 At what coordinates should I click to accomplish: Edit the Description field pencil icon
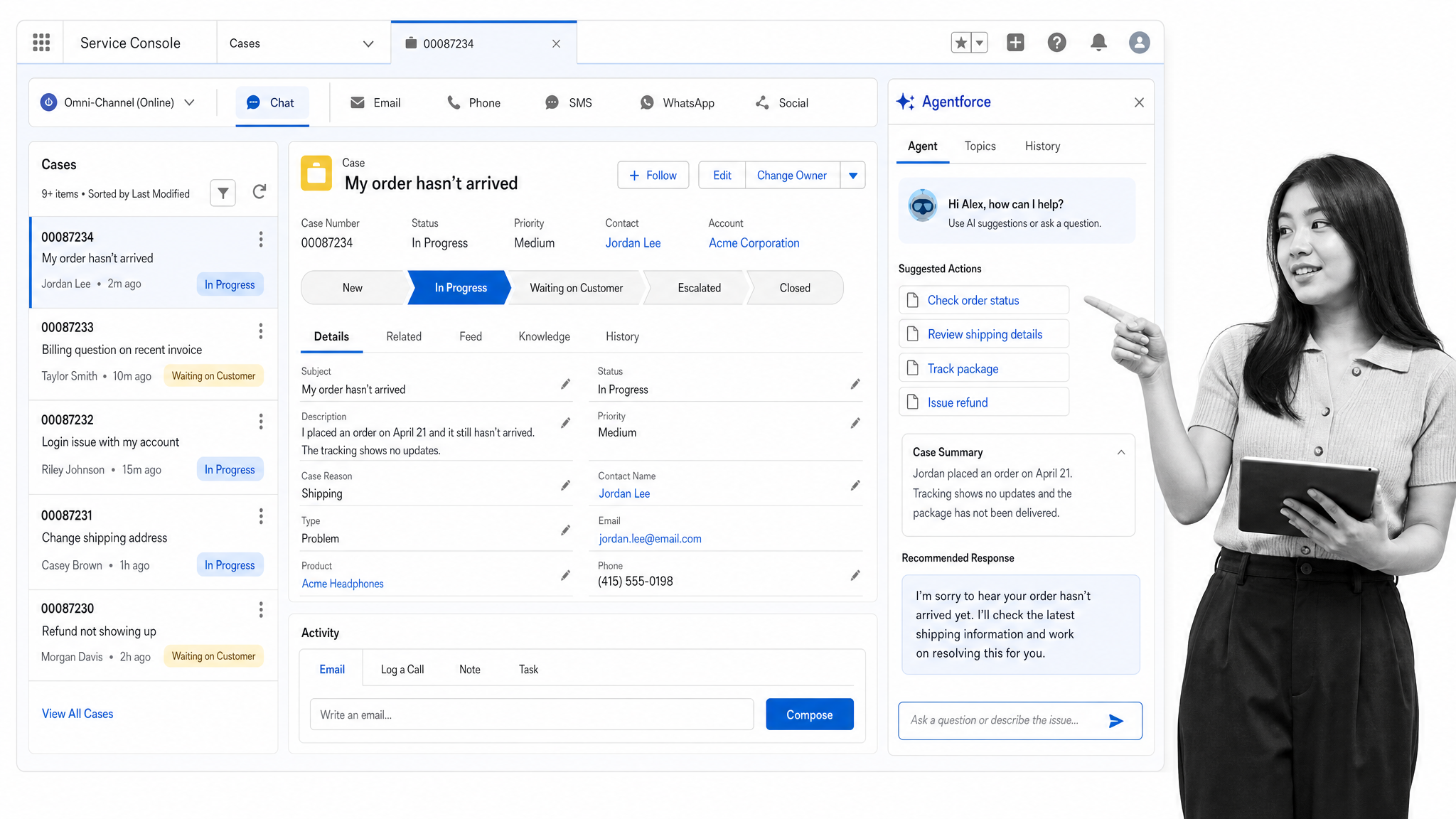565,423
